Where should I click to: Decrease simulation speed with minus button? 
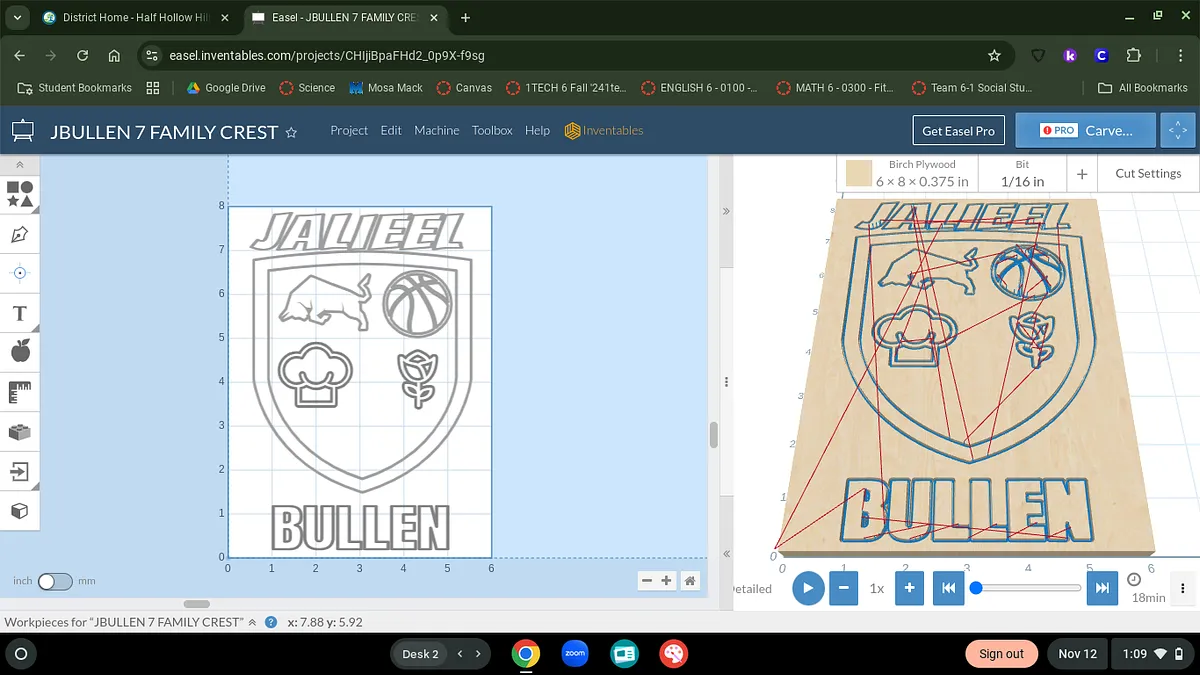click(x=843, y=588)
